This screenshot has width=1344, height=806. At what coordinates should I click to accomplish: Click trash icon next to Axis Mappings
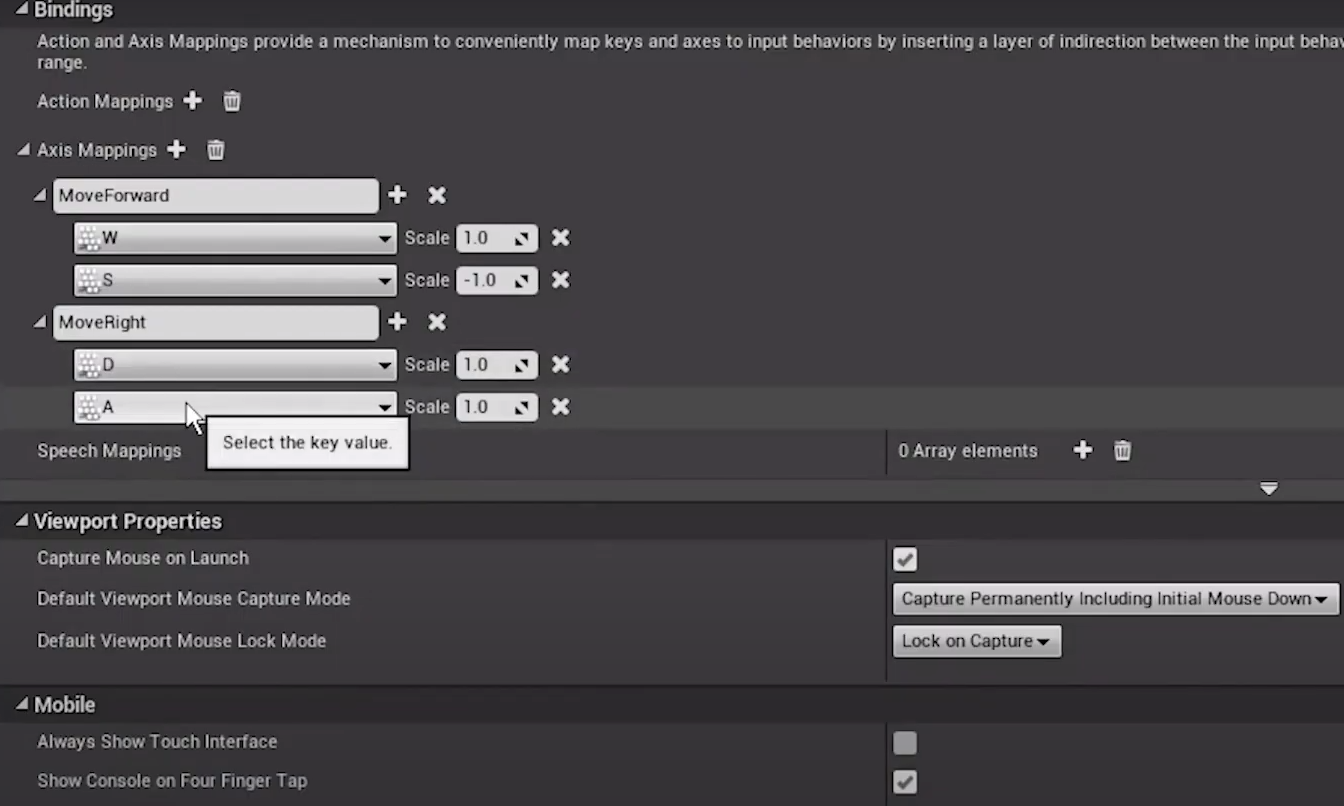click(215, 149)
